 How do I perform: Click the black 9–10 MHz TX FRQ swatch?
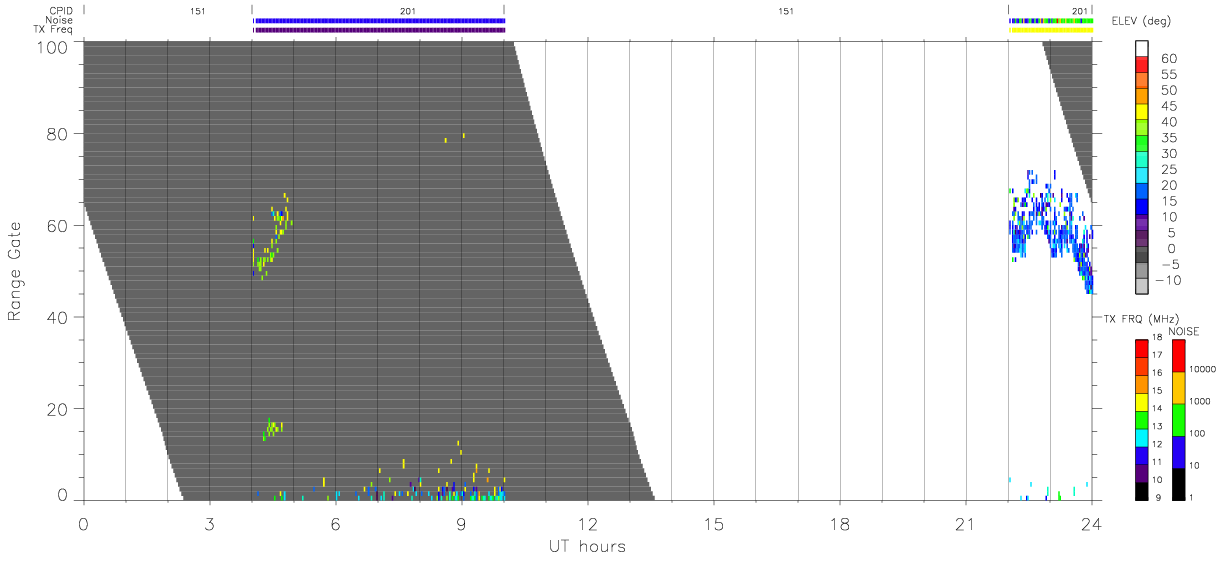coord(1142,491)
